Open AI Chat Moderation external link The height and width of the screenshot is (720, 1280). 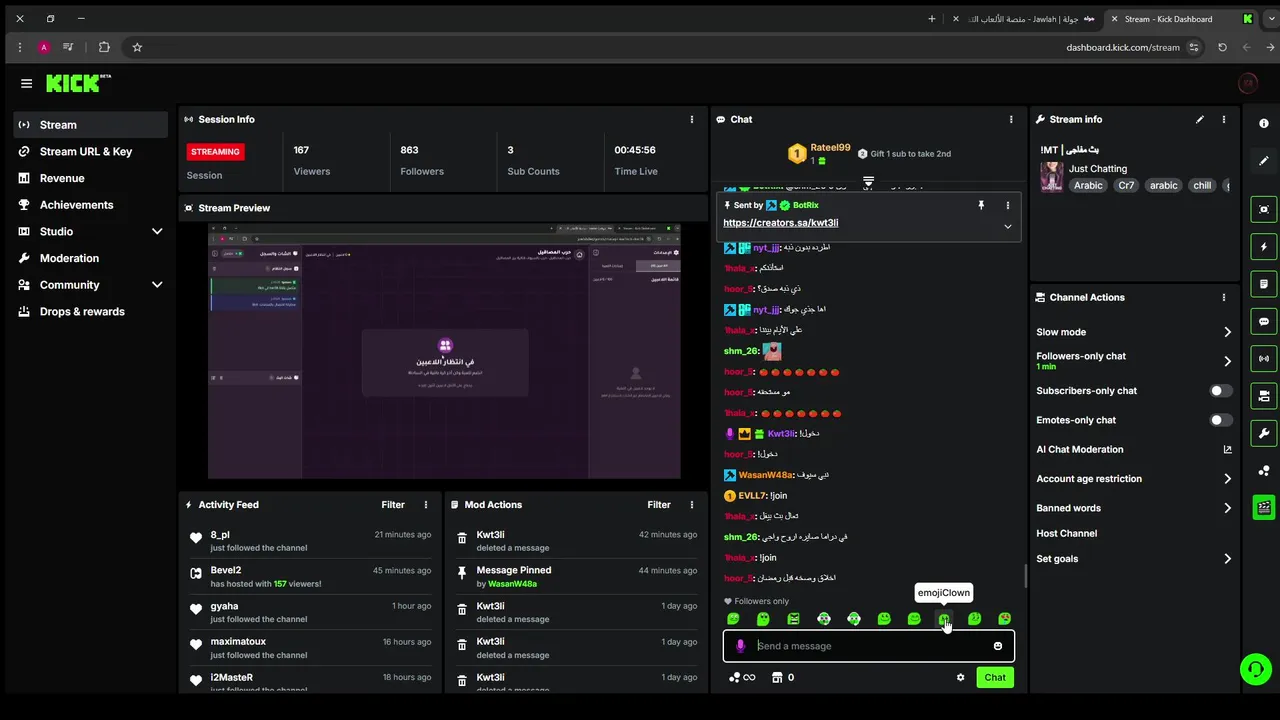click(x=1227, y=450)
